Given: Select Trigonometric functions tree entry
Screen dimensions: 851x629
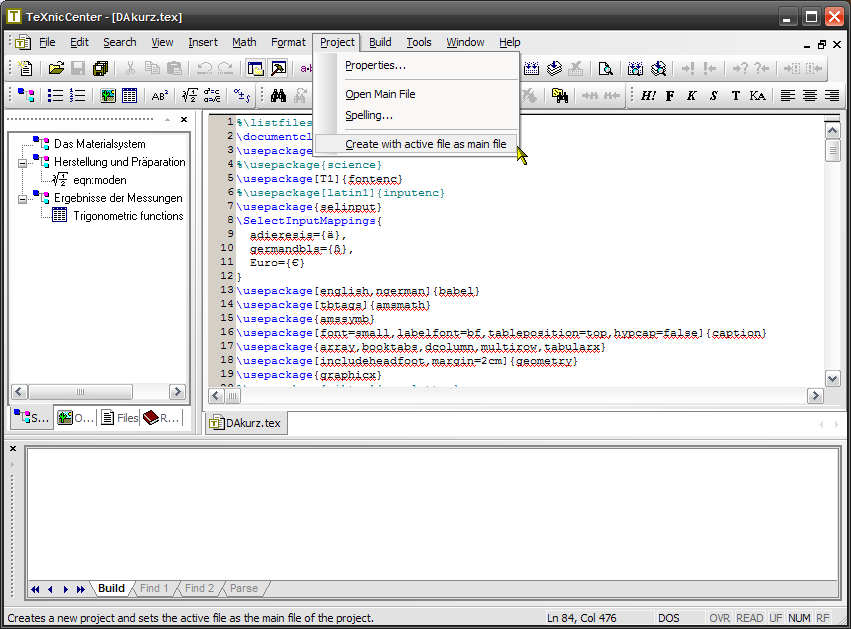Looking at the screenshot, I should 129,216.
